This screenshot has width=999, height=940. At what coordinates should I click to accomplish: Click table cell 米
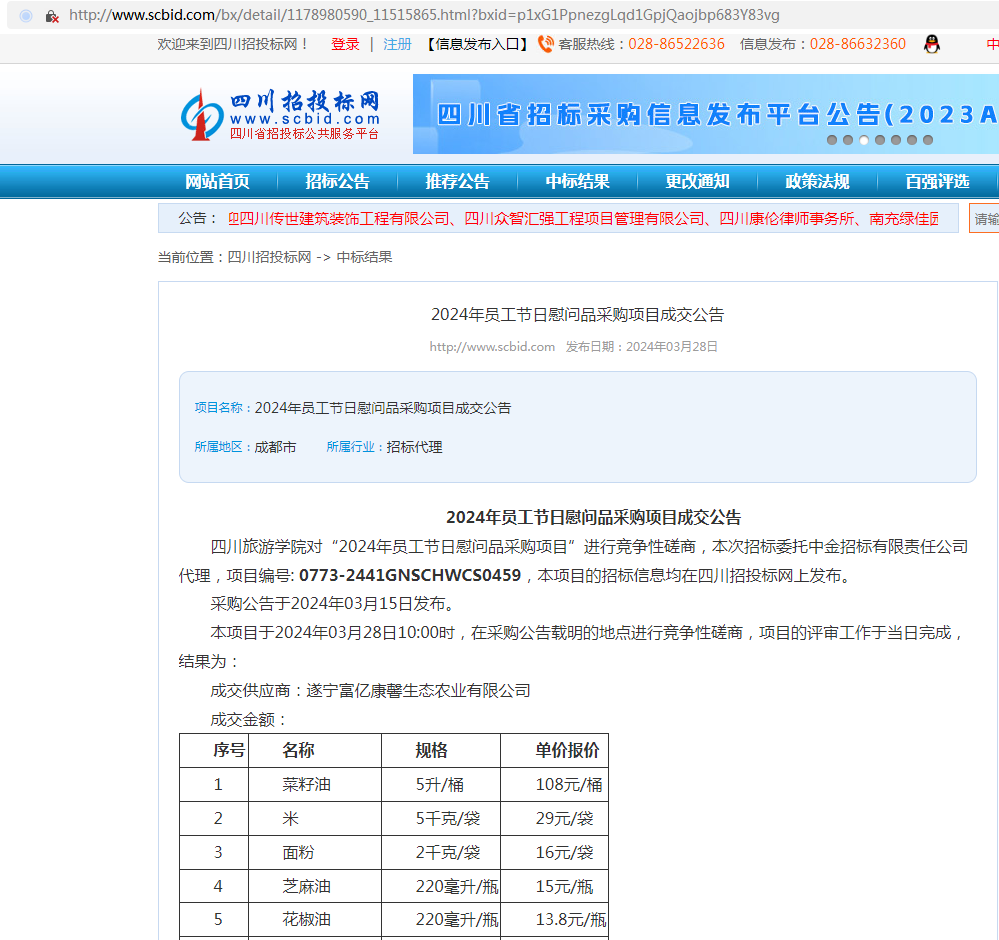pyautogui.click(x=291, y=818)
